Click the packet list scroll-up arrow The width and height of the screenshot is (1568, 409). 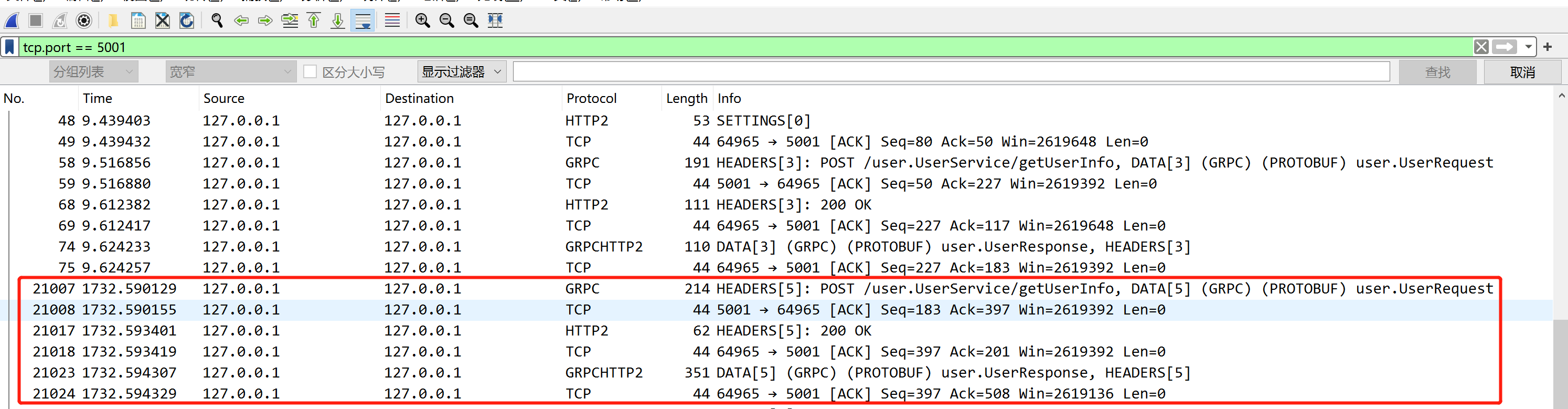coord(1561,96)
